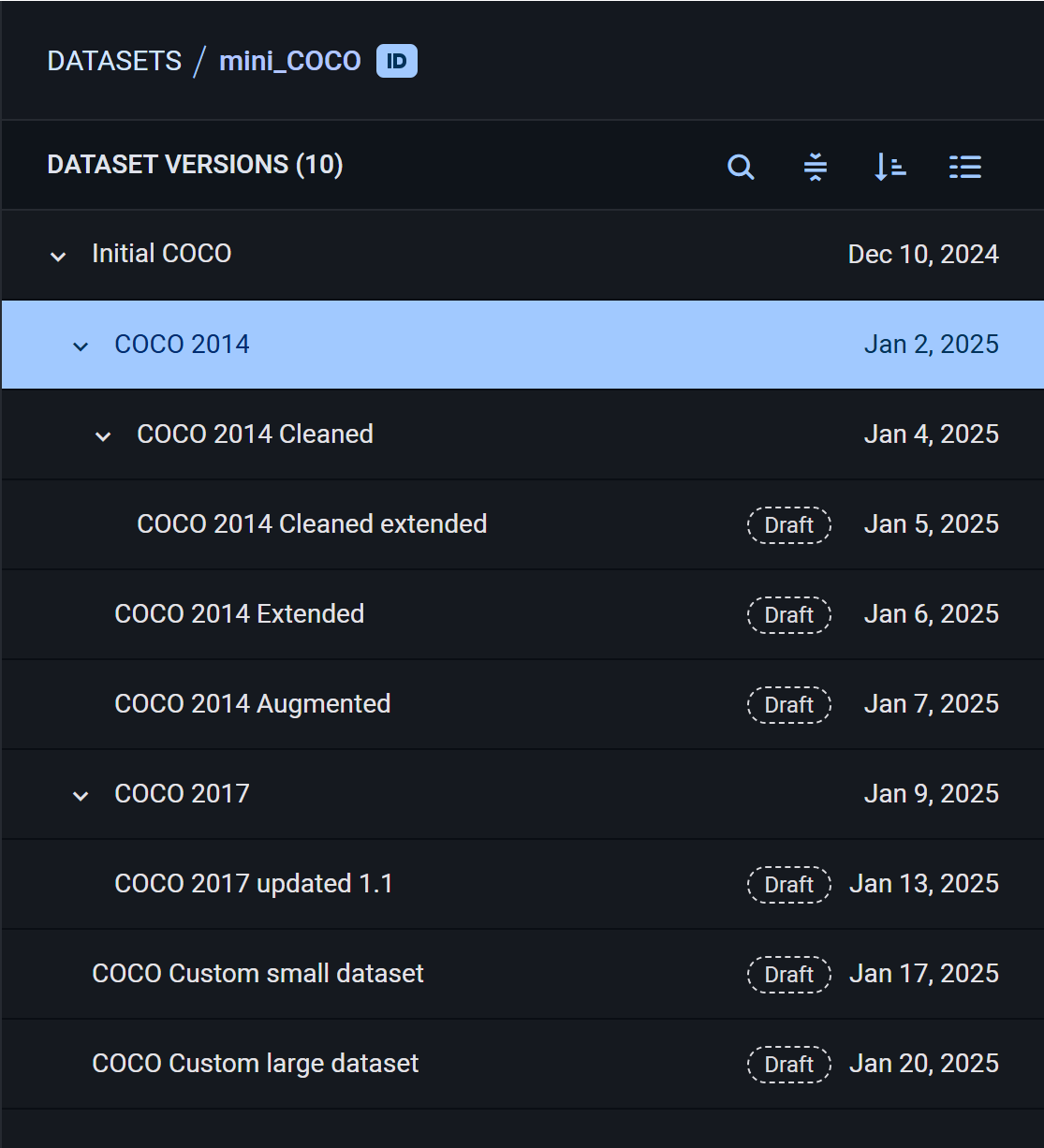Click the filter icon in the versions header
Viewport: 1044px width, 1148px height.
(x=816, y=167)
